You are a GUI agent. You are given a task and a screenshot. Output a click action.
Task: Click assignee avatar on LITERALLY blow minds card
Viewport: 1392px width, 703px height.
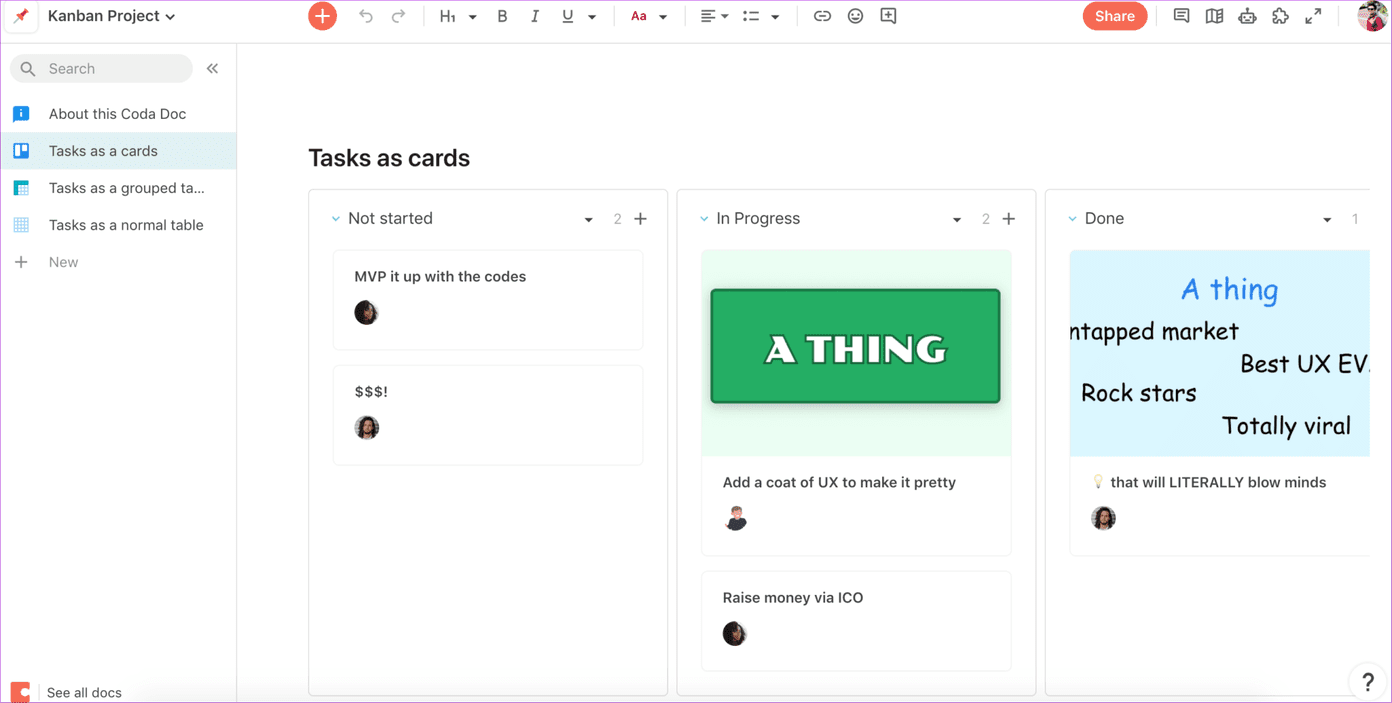(1103, 518)
